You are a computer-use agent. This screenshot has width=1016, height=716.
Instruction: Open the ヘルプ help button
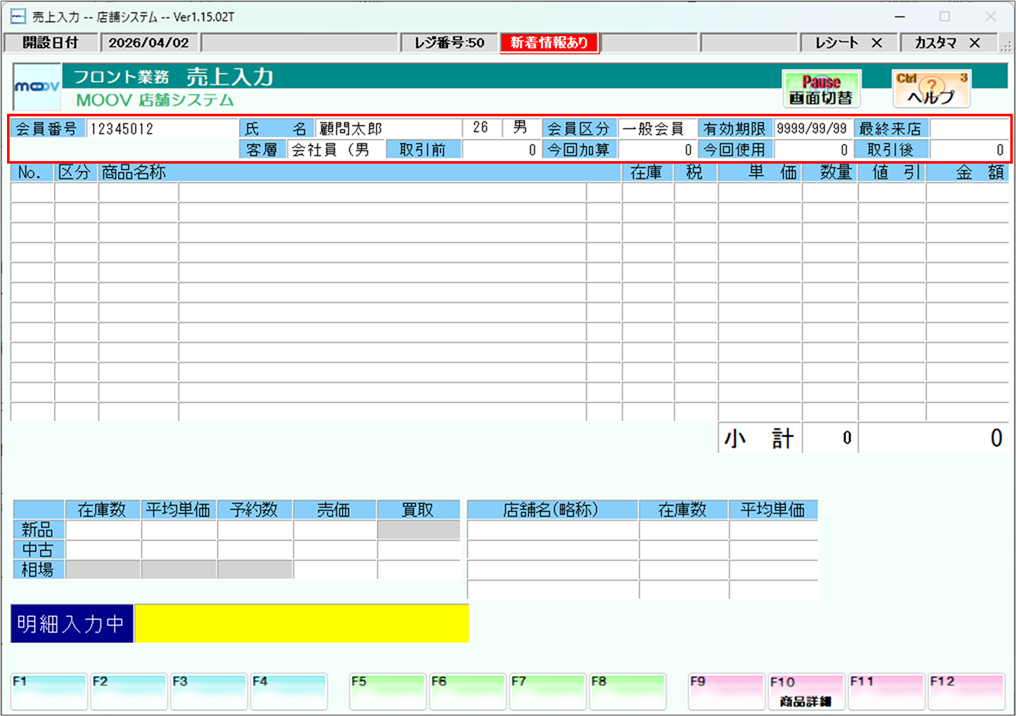[x=930, y=90]
